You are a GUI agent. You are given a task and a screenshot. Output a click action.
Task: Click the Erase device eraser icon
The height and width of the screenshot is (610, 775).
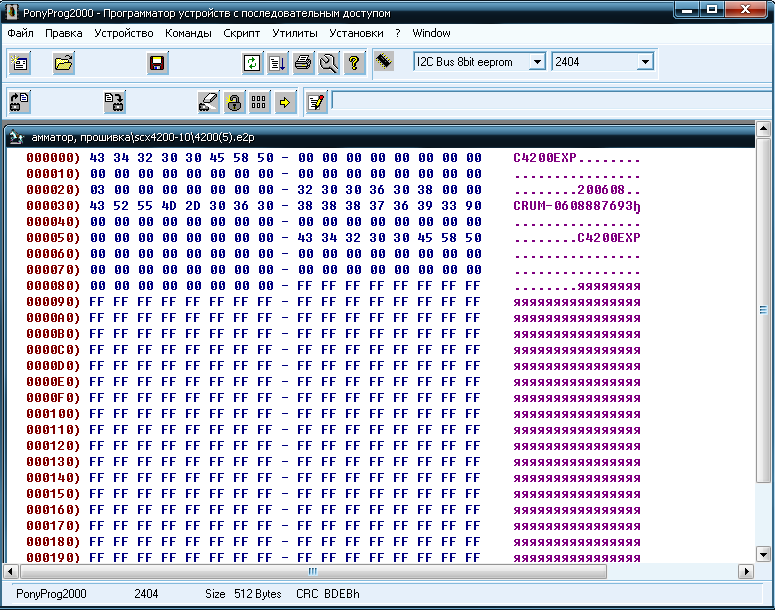[x=209, y=102]
